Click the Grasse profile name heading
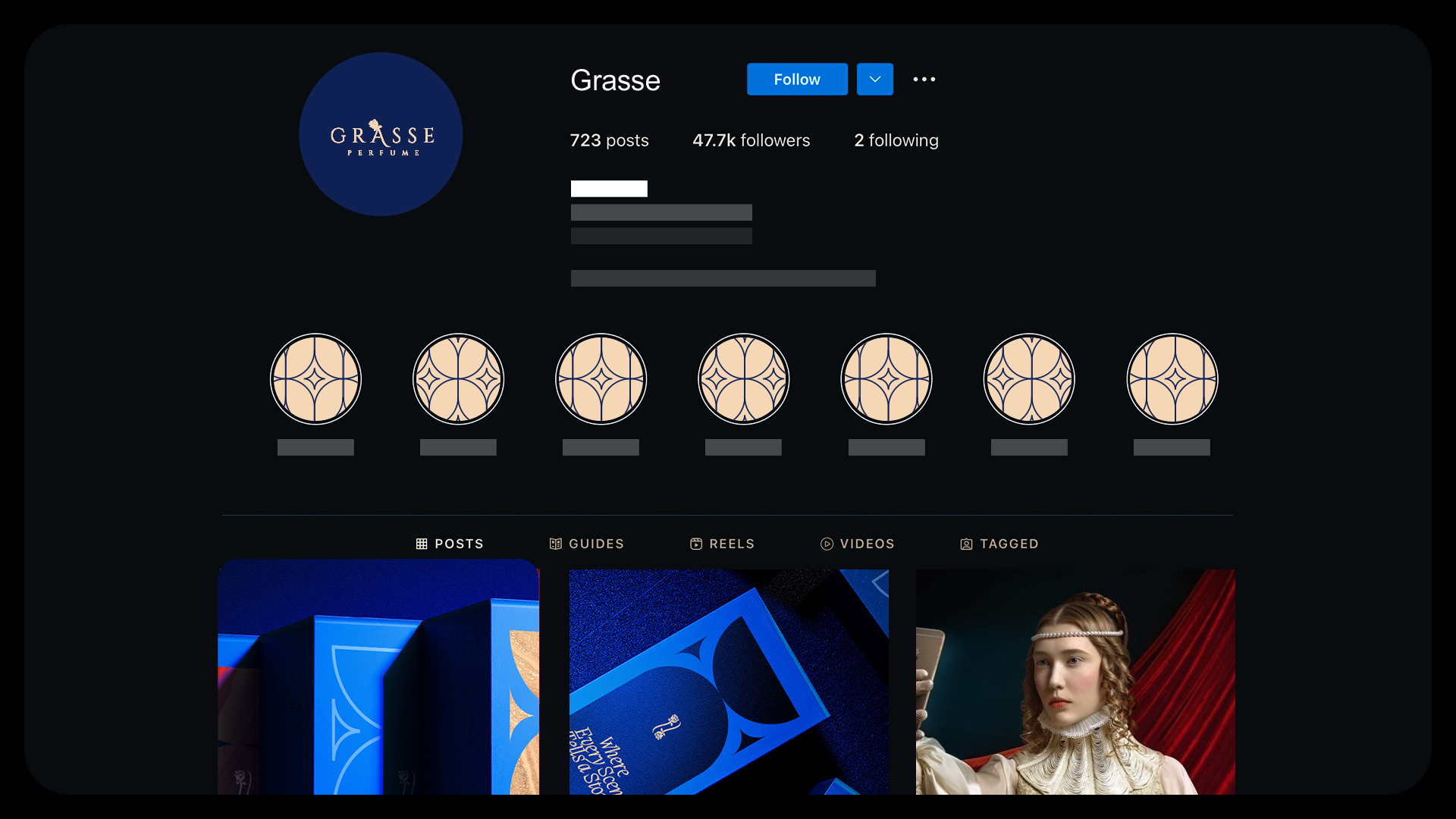Screen dimensions: 1456x819 click(x=615, y=80)
